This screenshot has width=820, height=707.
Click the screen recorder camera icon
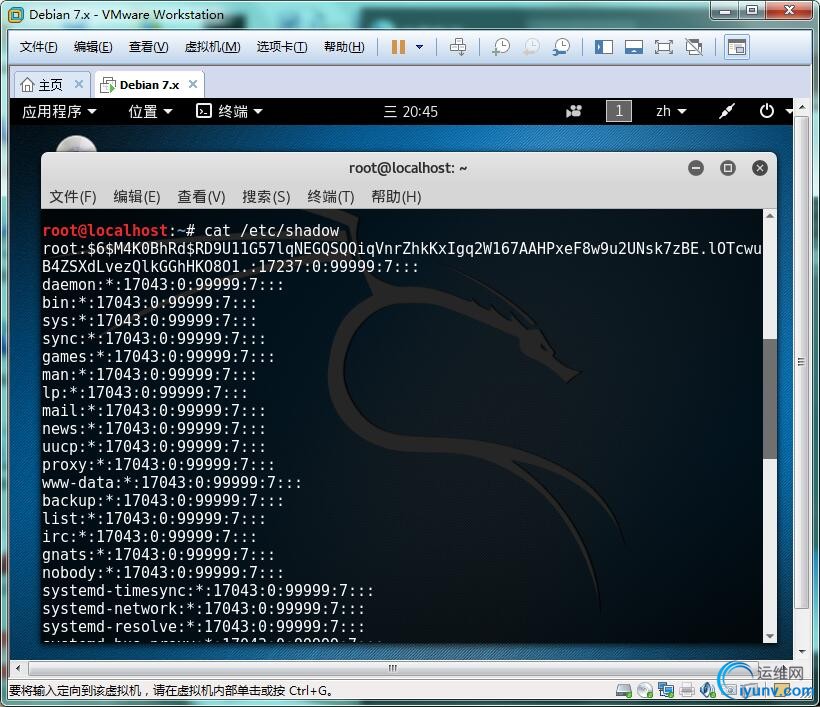pyautogui.click(x=574, y=111)
